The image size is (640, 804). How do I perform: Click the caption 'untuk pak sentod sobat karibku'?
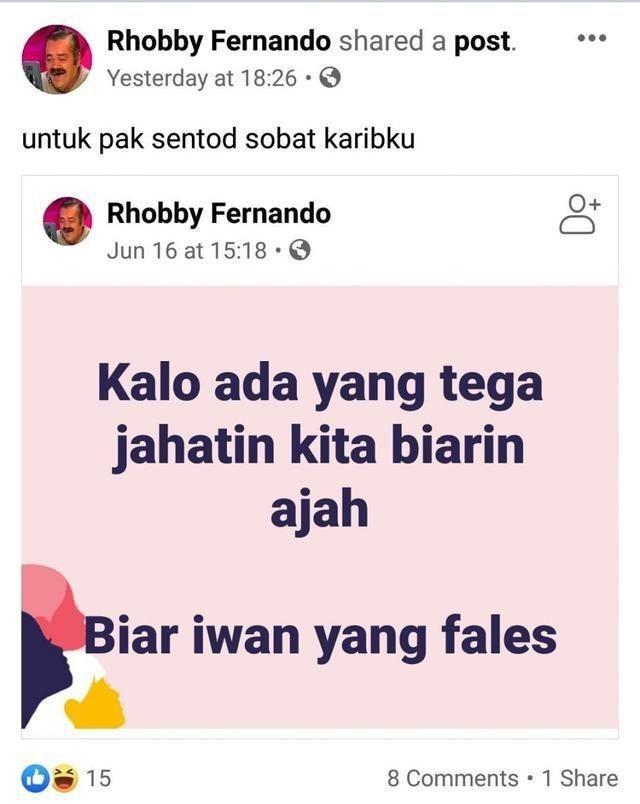pyautogui.click(x=218, y=139)
